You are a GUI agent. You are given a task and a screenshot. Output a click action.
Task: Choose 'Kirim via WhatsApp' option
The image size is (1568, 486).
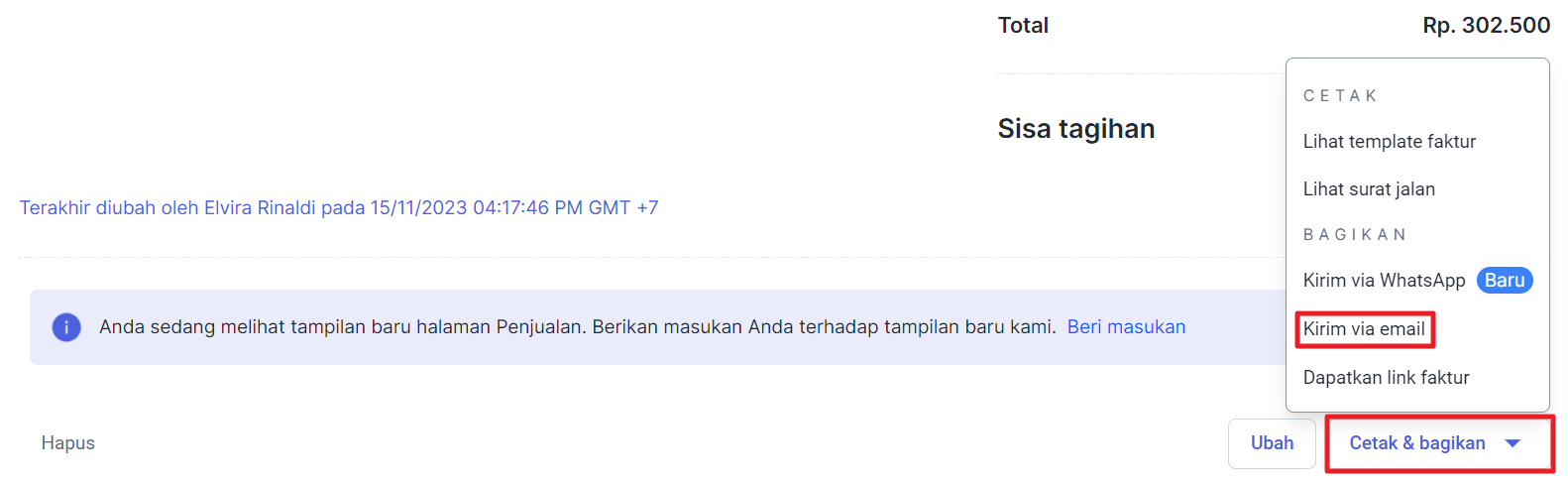pyautogui.click(x=1384, y=281)
